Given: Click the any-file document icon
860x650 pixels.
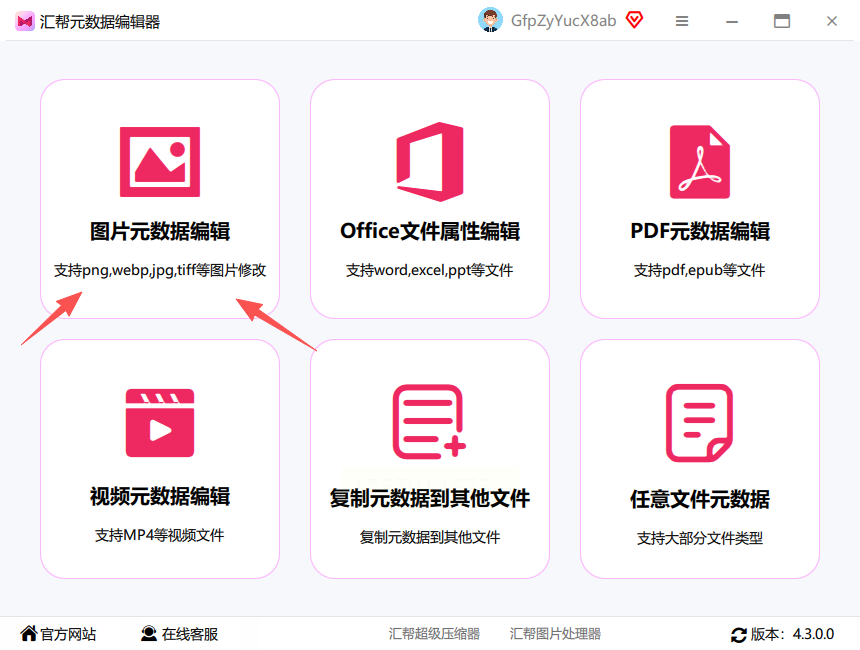Looking at the screenshot, I should pyautogui.click(x=699, y=423).
